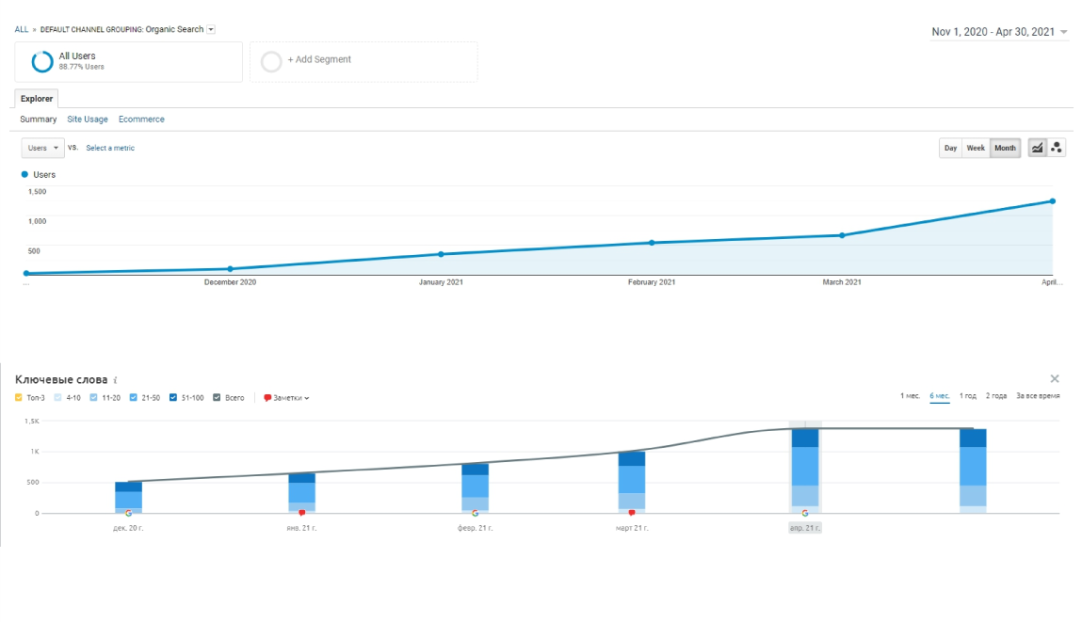Viewport: 1082px width, 622px height.
Task: Click the April data point on Users line
Action: tap(1053, 202)
